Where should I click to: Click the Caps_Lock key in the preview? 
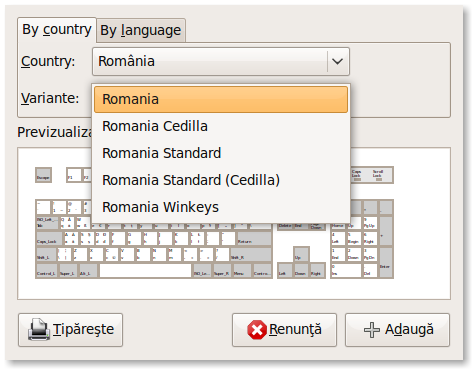pos(49,239)
